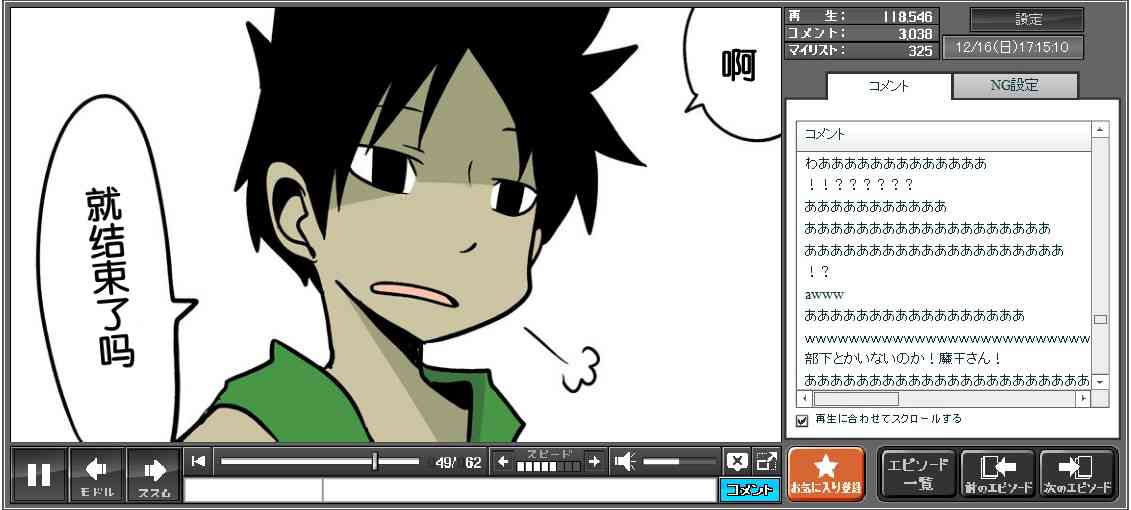
Task: Increase speed with the right arrow
Action: point(594,461)
